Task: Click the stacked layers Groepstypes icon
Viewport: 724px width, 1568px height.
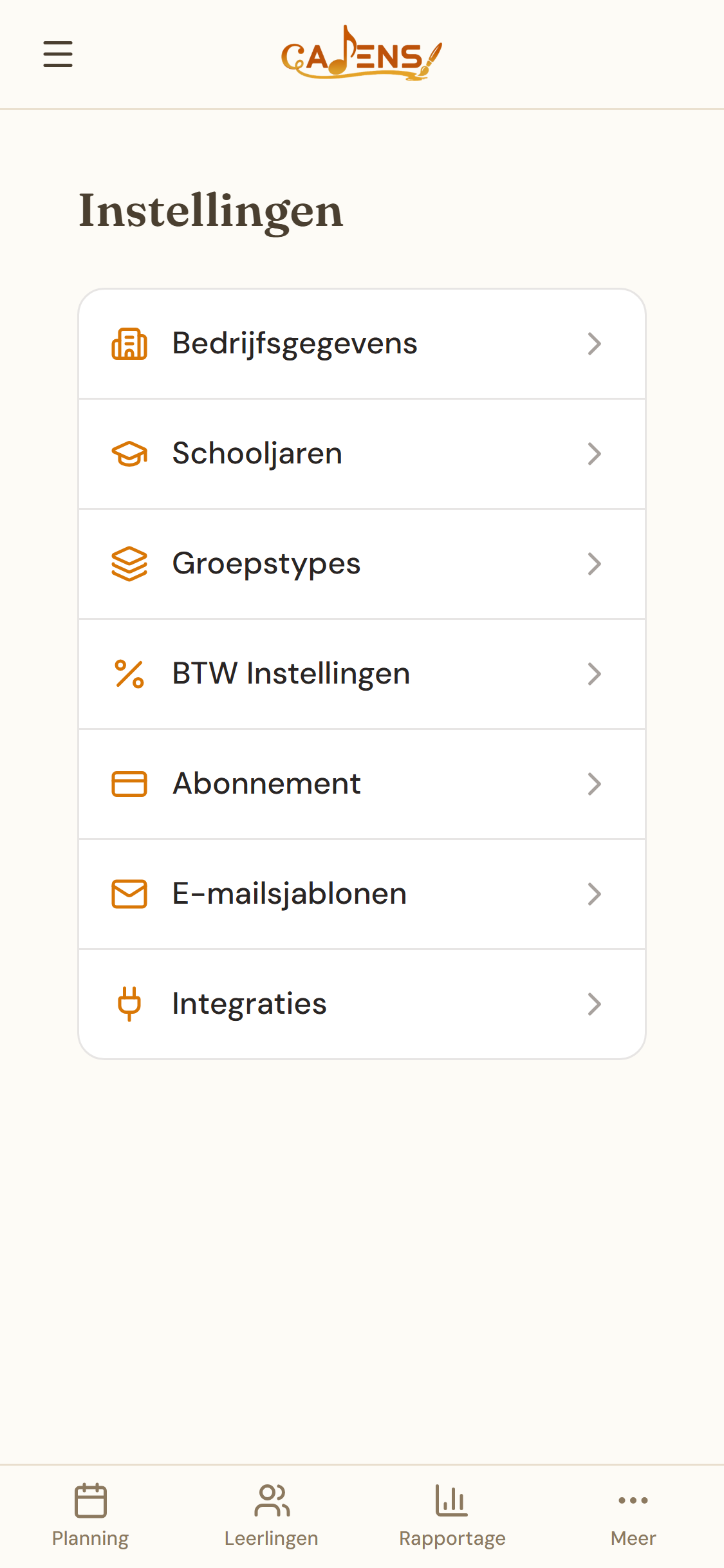Action: pos(129,564)
